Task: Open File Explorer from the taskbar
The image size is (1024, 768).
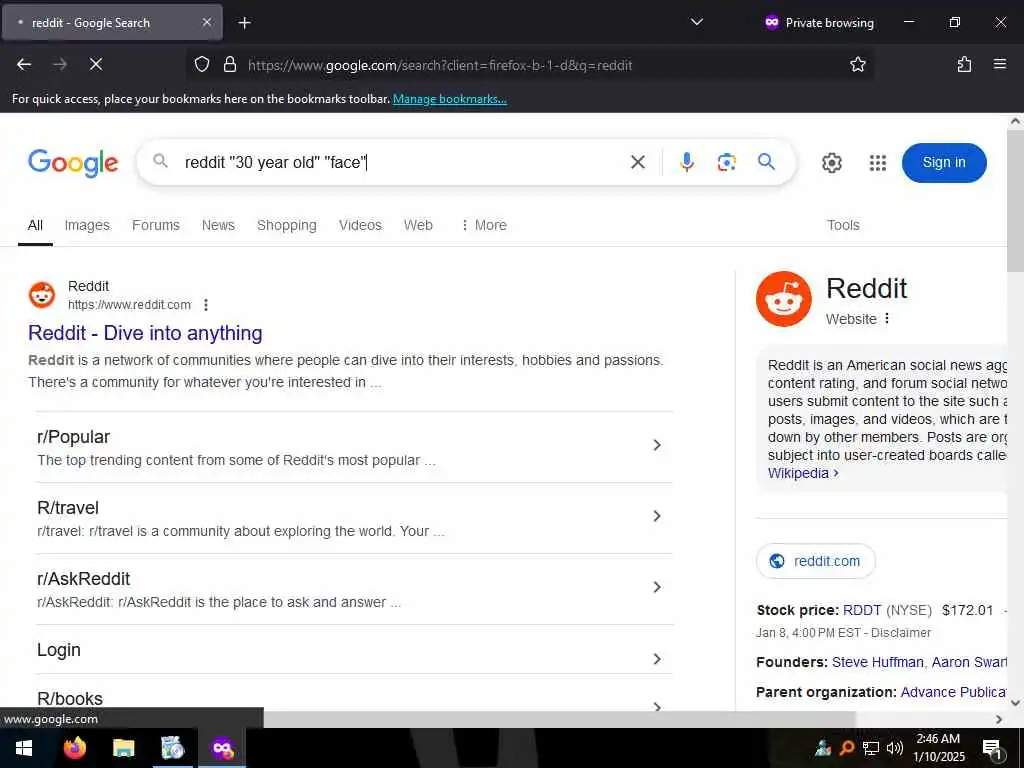Action: 123,748
